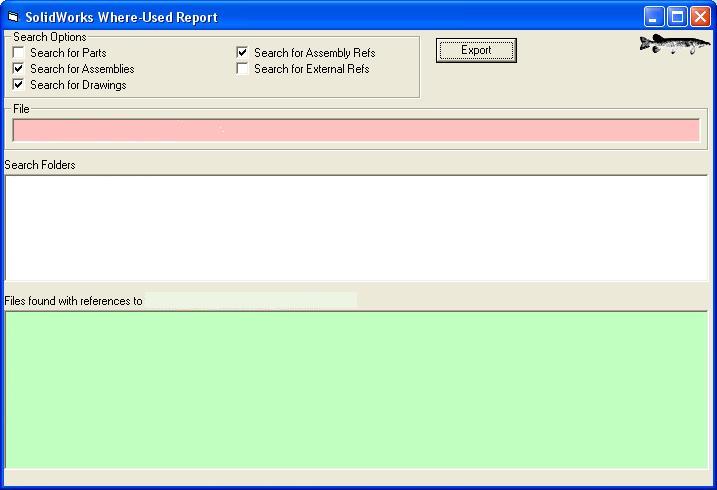
Task: Enable the Search for Parts checkbox
Action: (x=18, y=53)
